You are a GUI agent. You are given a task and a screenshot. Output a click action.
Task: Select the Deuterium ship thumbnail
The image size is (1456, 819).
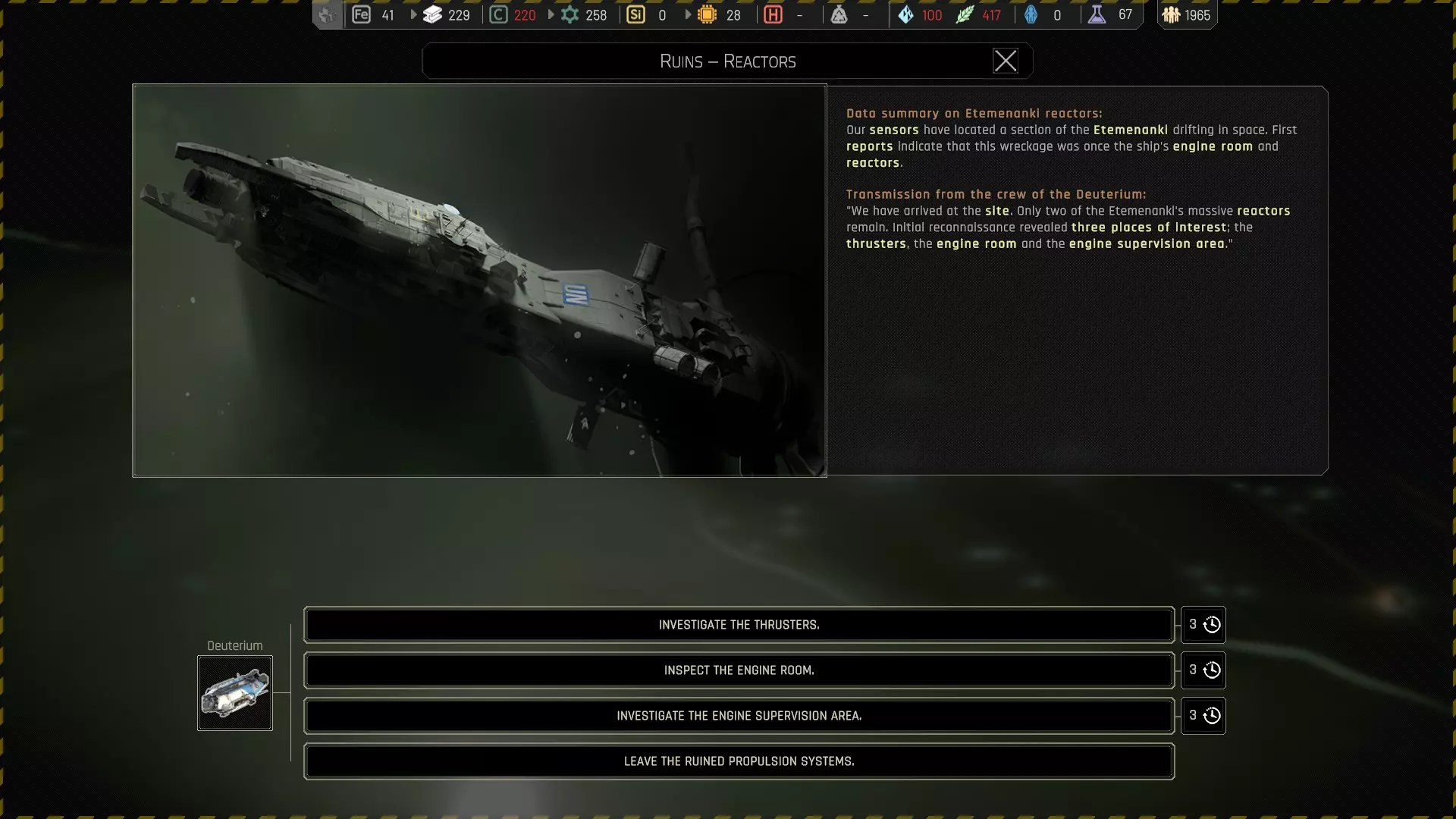(235, 693)
